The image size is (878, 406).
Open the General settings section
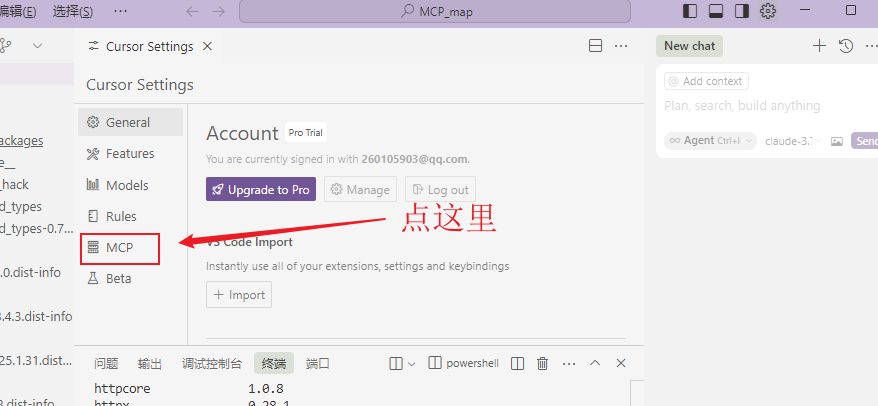point(130,122)
